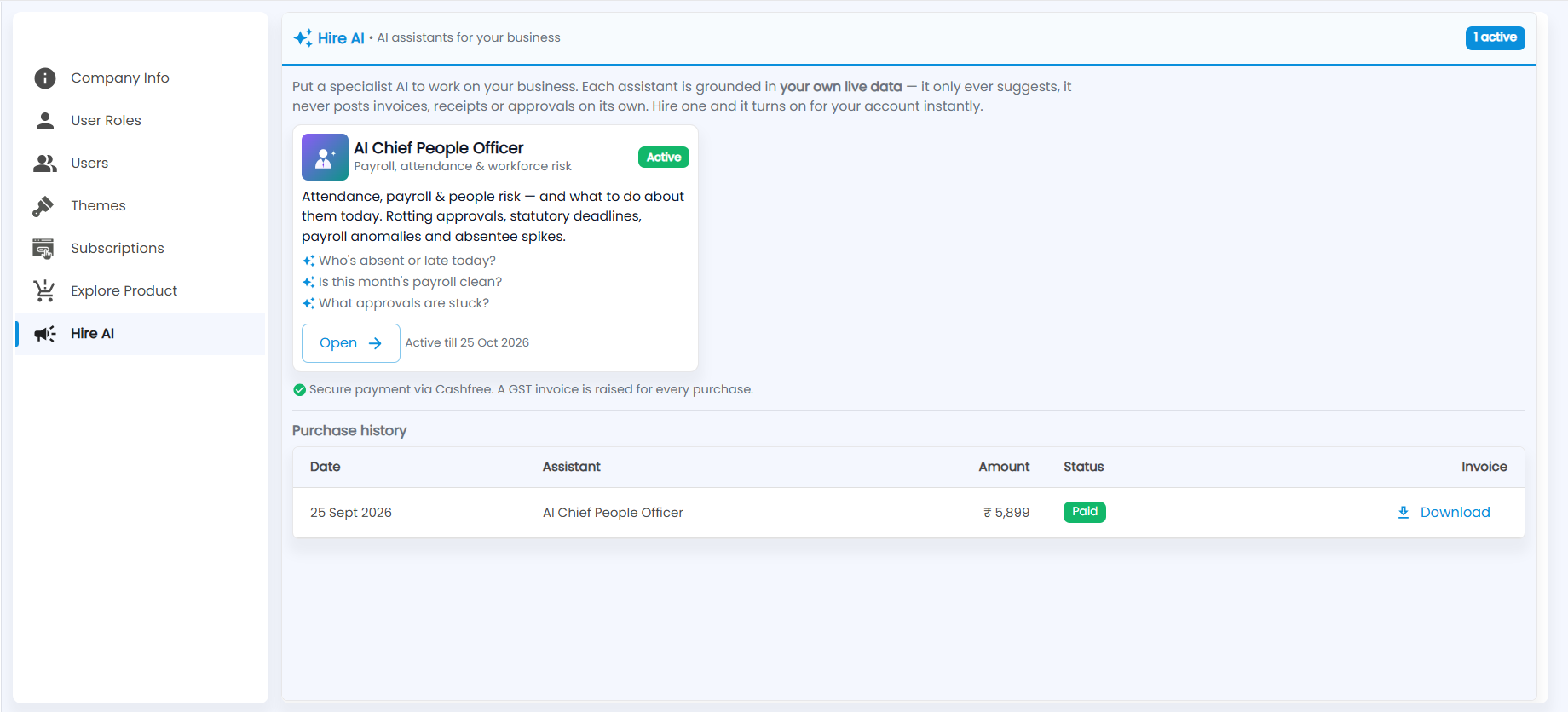Image resolution: width=1568 pixels, height=712 pixels.
Task: Ask "Who's absent or late today?"
Action: click(407, 261)
